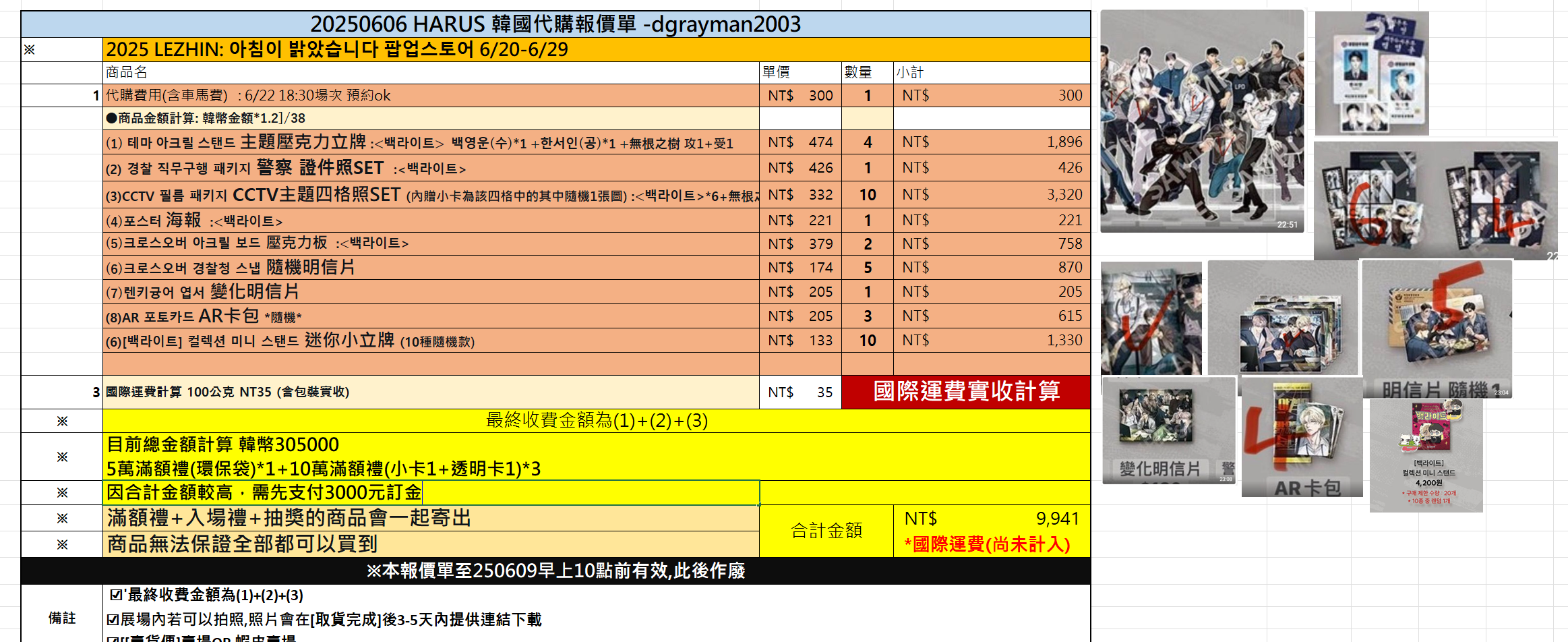Select the 'NT$ 35' shipping rate cell

click(800, 392)
